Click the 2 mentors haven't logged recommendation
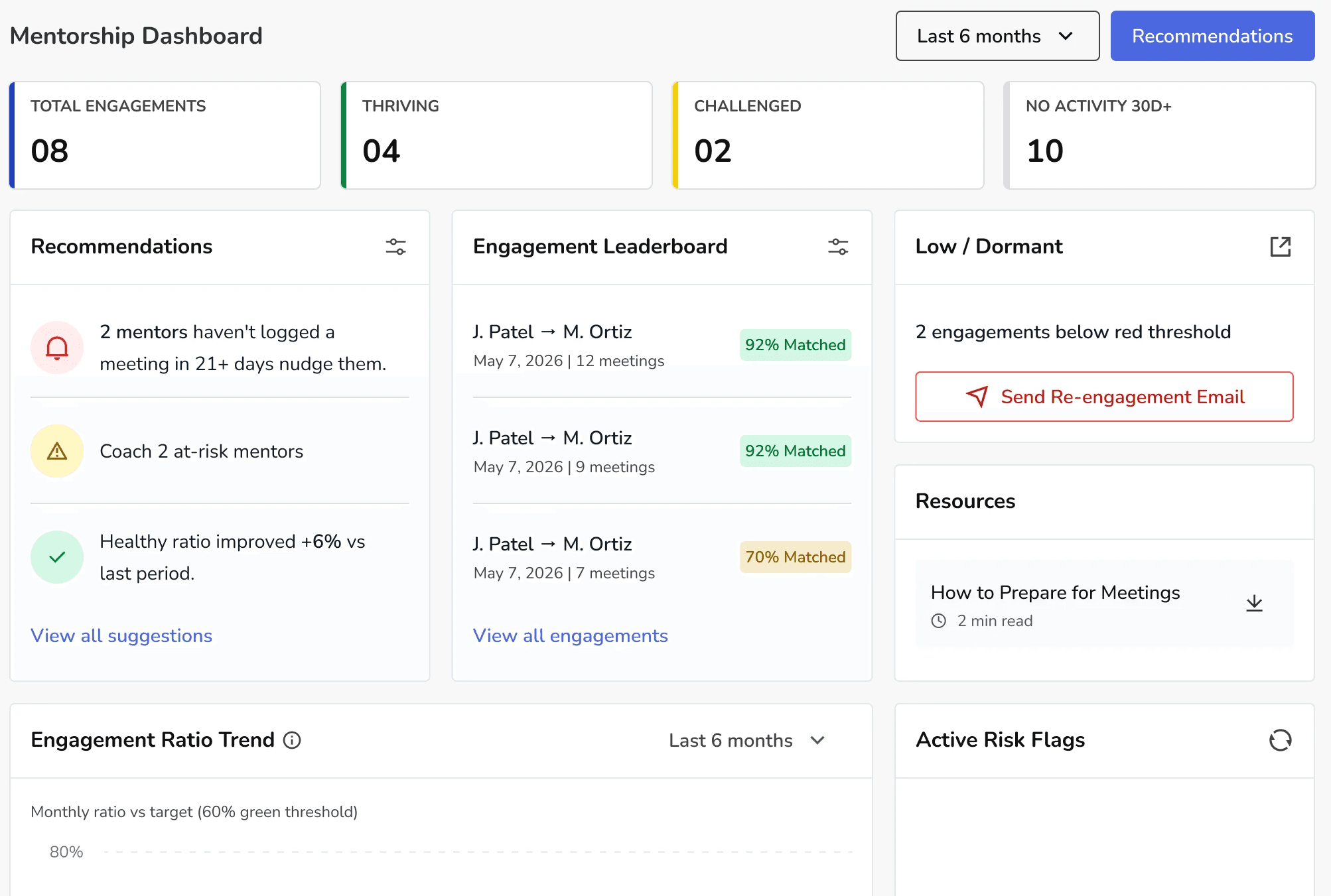The image size is (1331, 896). [220, 348]
